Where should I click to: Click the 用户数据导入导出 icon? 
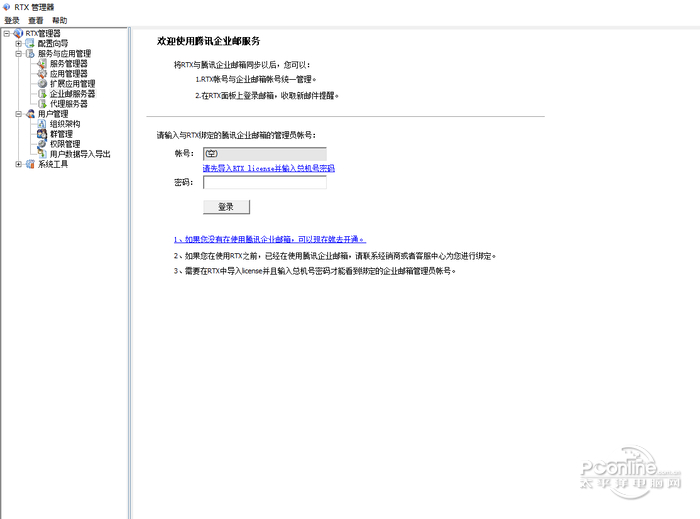[x=42, y=154]
